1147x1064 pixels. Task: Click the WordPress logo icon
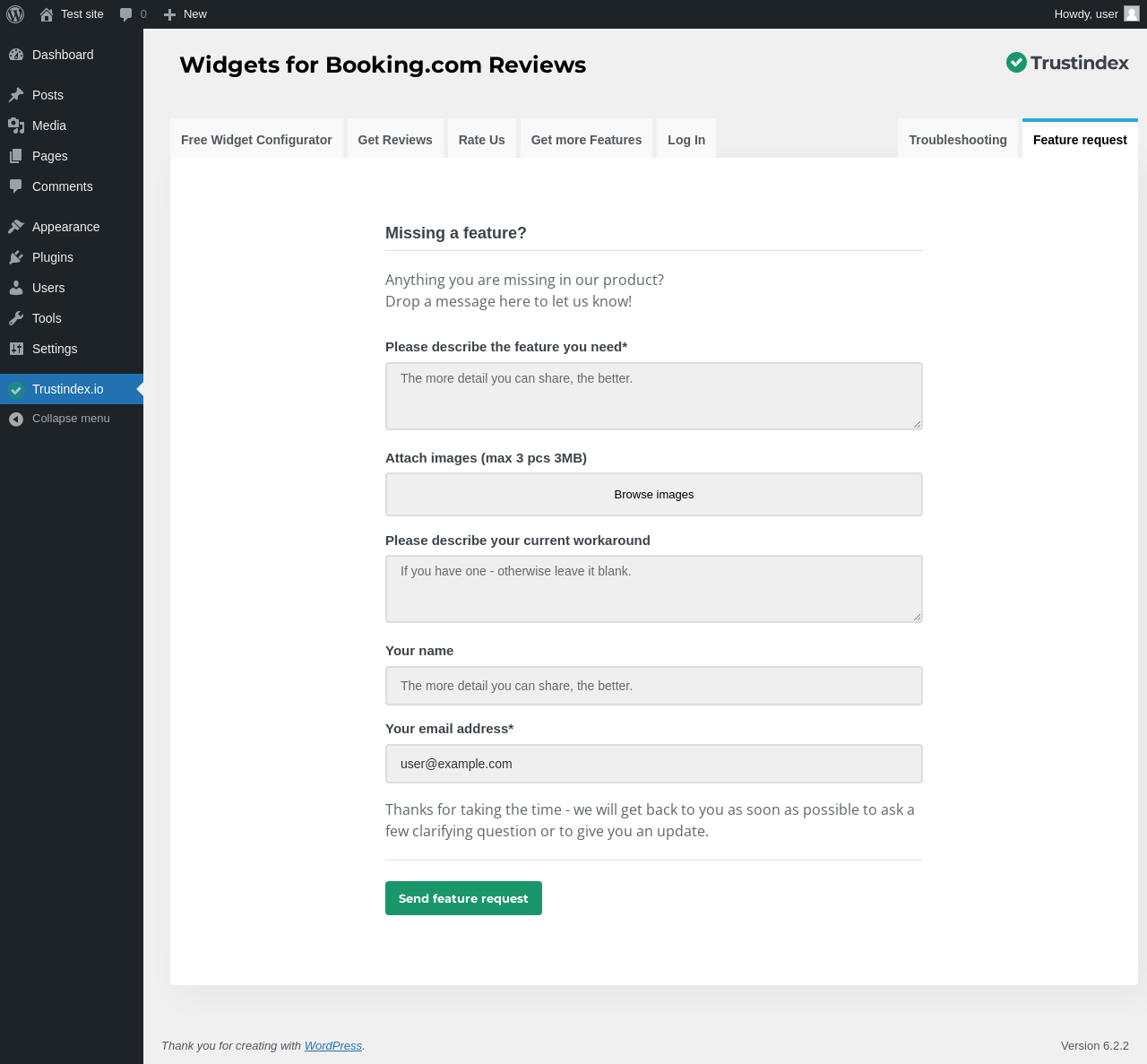coord(15,14)
